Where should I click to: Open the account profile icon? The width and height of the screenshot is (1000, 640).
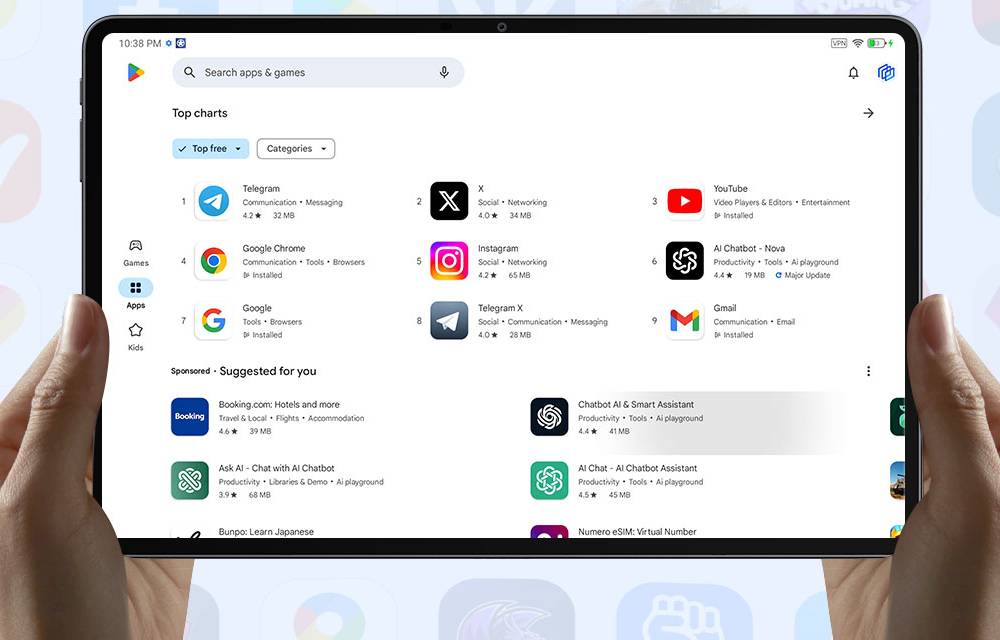(886, 73)
